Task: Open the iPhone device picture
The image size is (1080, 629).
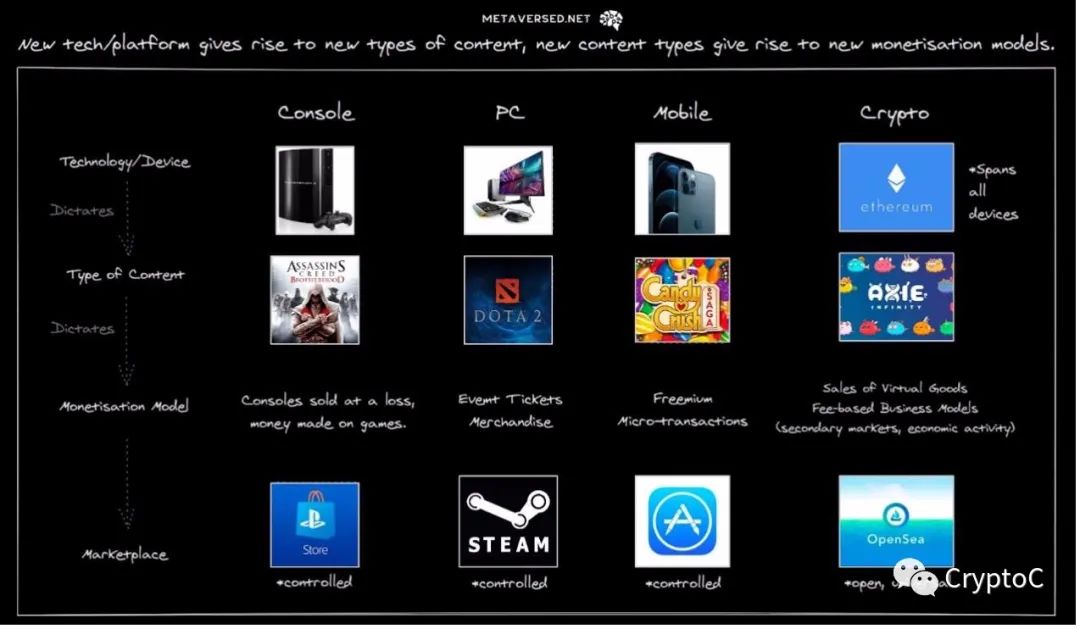Action: tap(681, 189)
